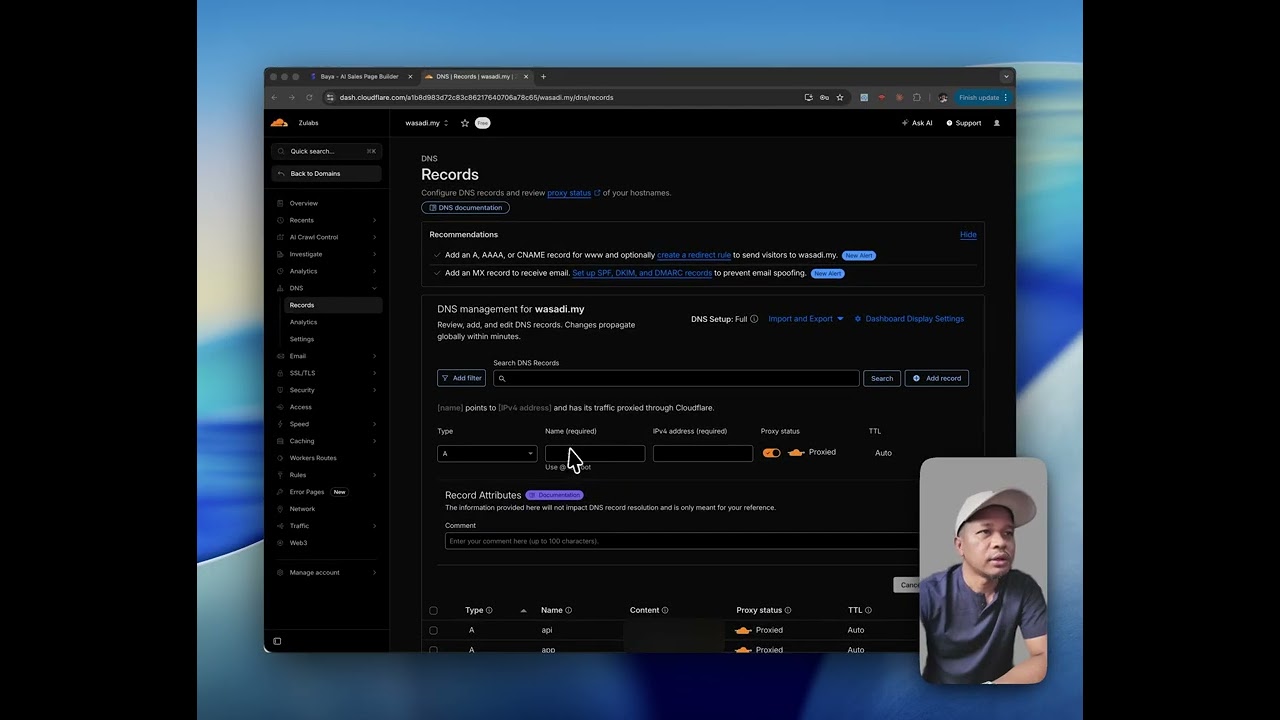Click the Workers Routes icon

coord(280,458)
